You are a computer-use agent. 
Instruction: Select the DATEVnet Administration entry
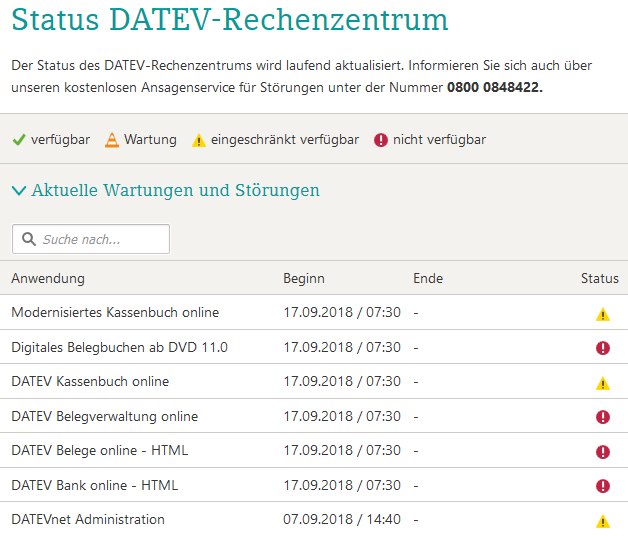(x=88, y=520)
